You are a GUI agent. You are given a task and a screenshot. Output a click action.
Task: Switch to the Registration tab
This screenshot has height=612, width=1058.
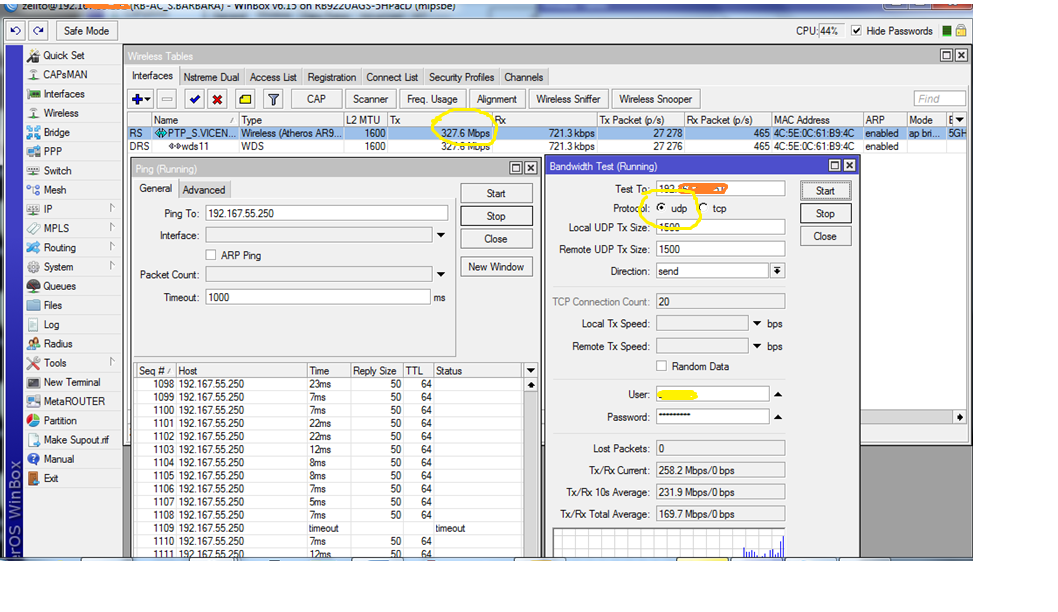(331, 77)
